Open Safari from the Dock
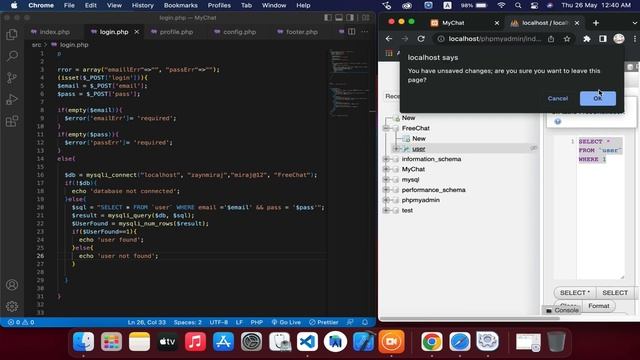The width and height of the screenshot is (640, 360). coord(460,342)
